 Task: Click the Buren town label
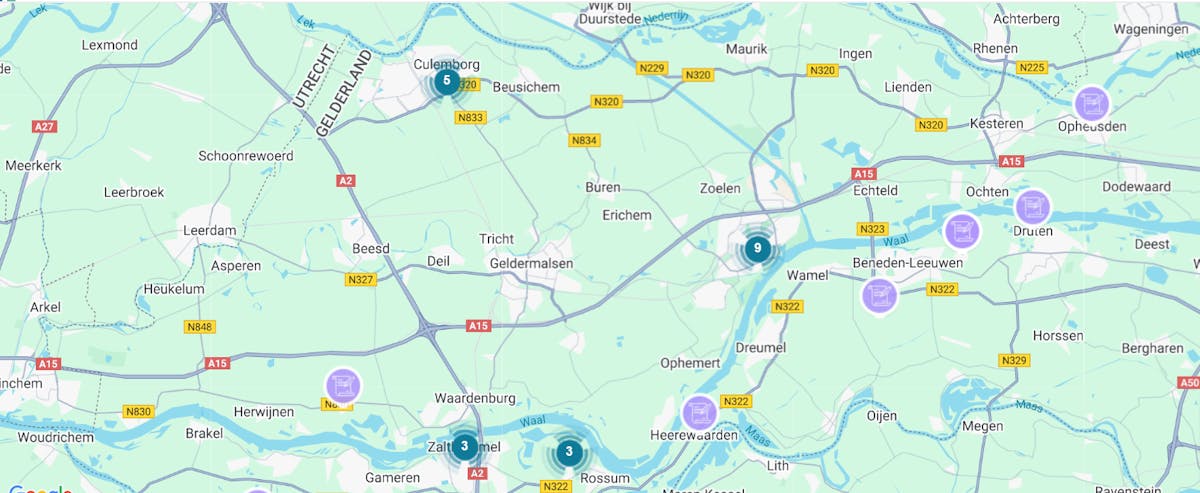click(604, 187)
